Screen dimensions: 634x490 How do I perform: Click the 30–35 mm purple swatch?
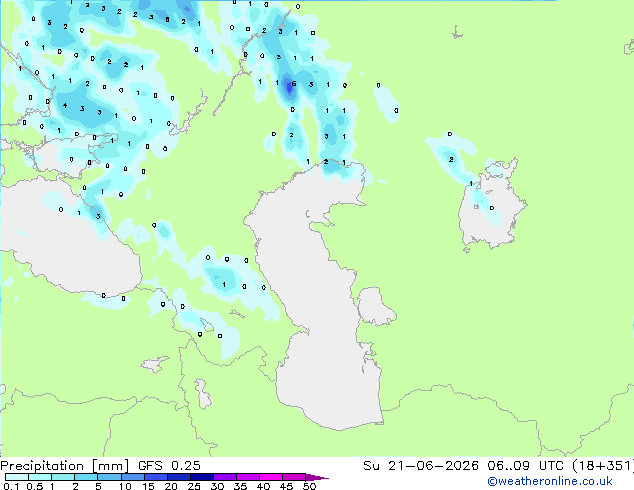pyautogui.click(x=224, y=477)
